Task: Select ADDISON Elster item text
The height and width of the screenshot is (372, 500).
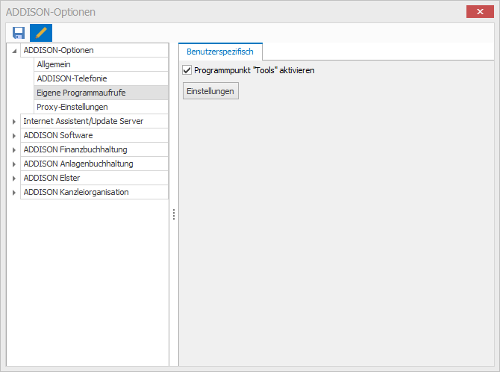Action: coord(52,178)
